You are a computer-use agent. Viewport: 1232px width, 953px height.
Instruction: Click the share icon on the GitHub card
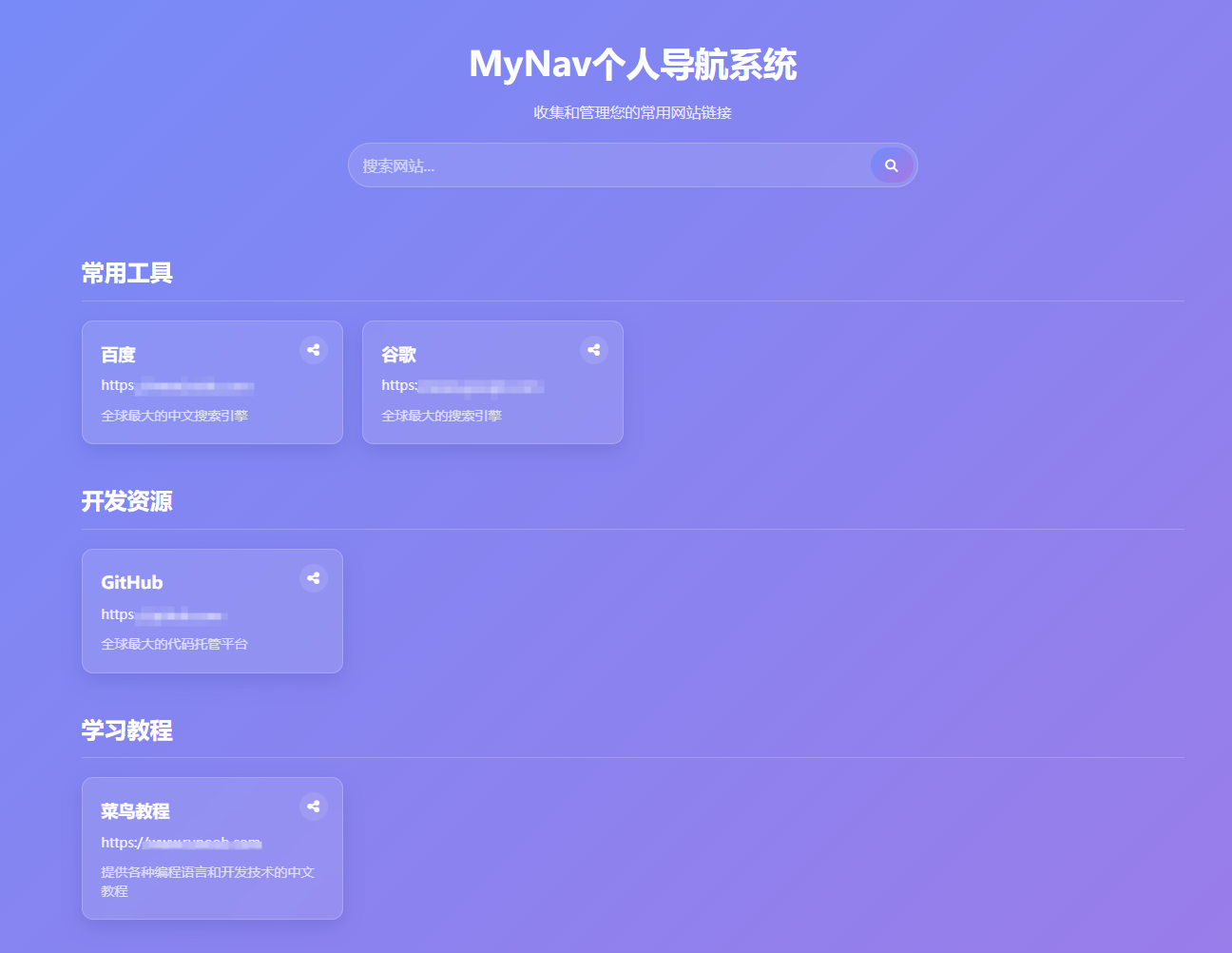tap(314, 578)
